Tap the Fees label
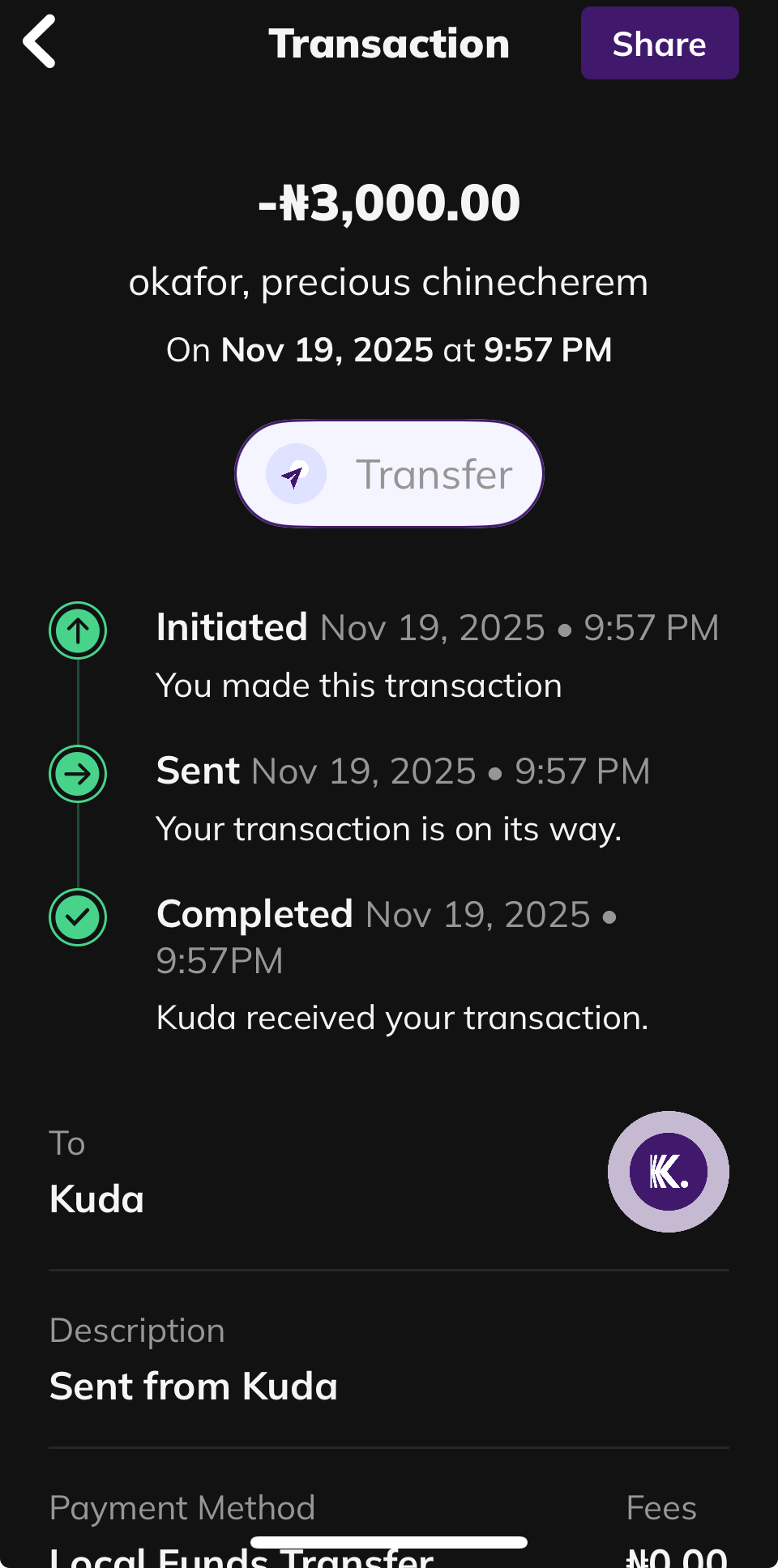This screenshot has height=1568, width=778. pyautogui.click(x=661, y=1508)
